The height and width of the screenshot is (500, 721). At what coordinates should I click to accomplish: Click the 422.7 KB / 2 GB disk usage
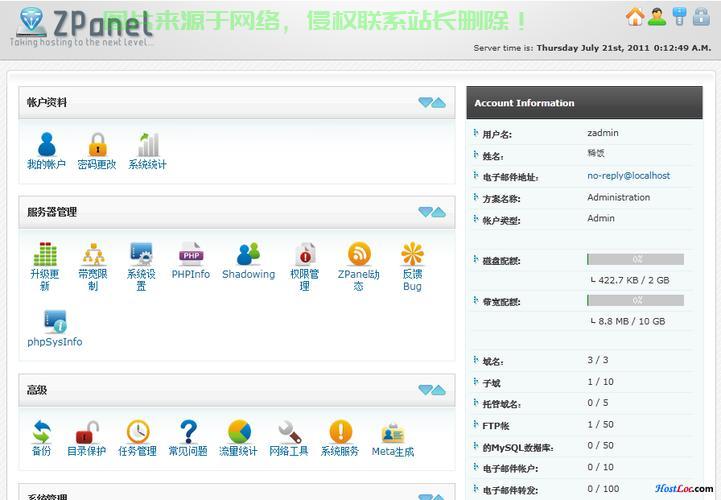pyautogui.click(x=634, y=280)
